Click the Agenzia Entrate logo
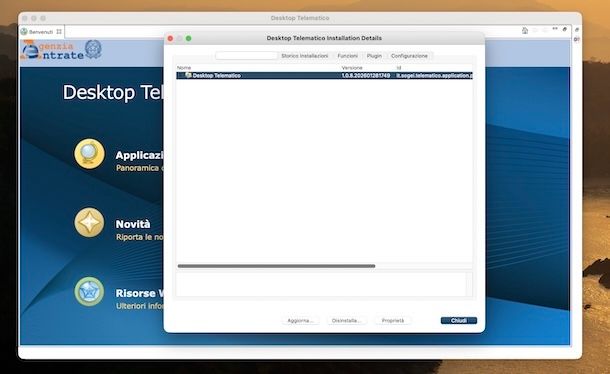The height and width of the screenshot is (374, 610). 61,51
